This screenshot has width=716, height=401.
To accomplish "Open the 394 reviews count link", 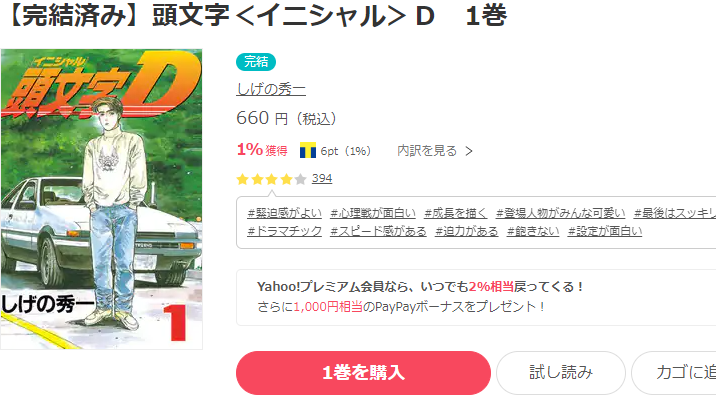I will (322, 179).
